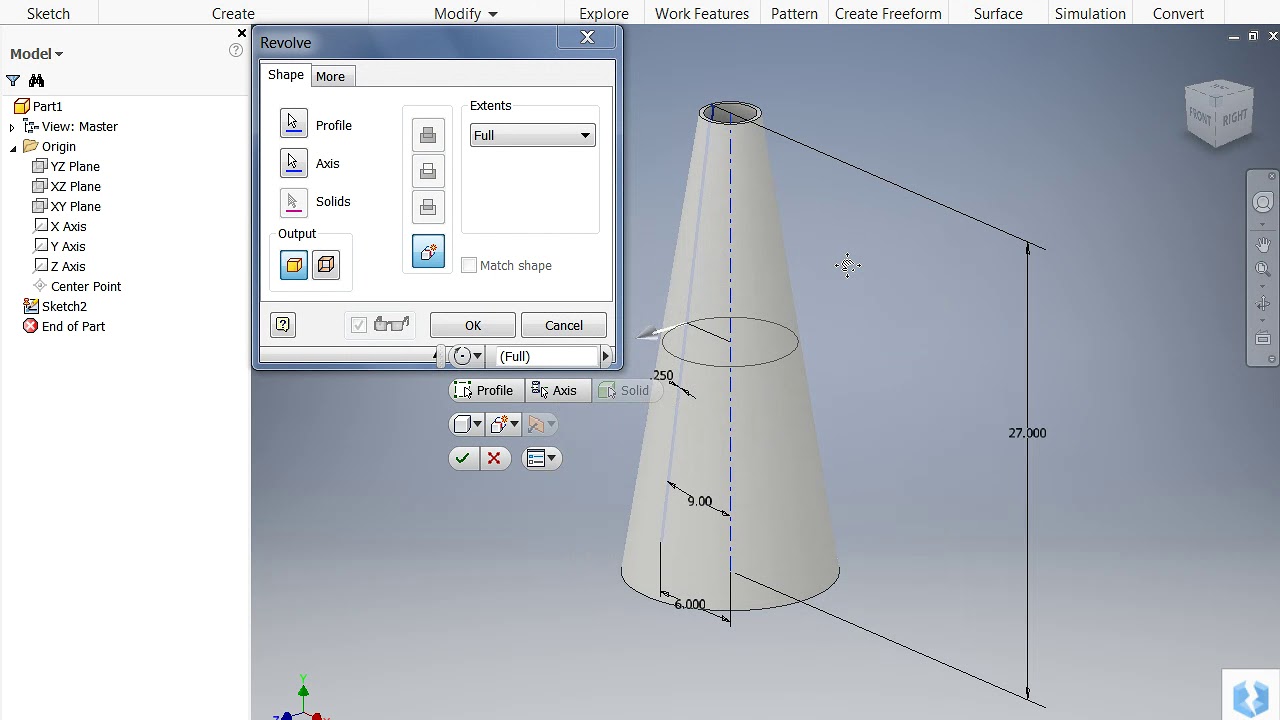Screen dimensions: 1280x720
Task: Open the Model browser dropdown arrow
Action: point(59,54)
